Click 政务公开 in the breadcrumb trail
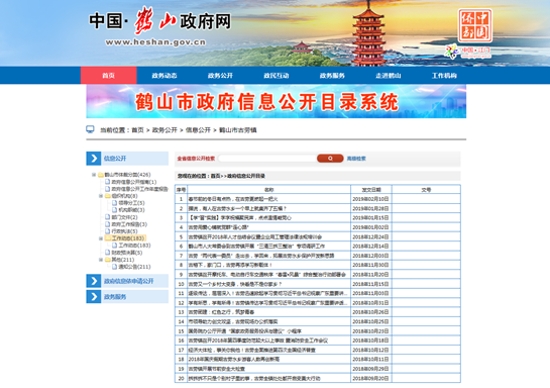550x388 pixels. (165, 130)
